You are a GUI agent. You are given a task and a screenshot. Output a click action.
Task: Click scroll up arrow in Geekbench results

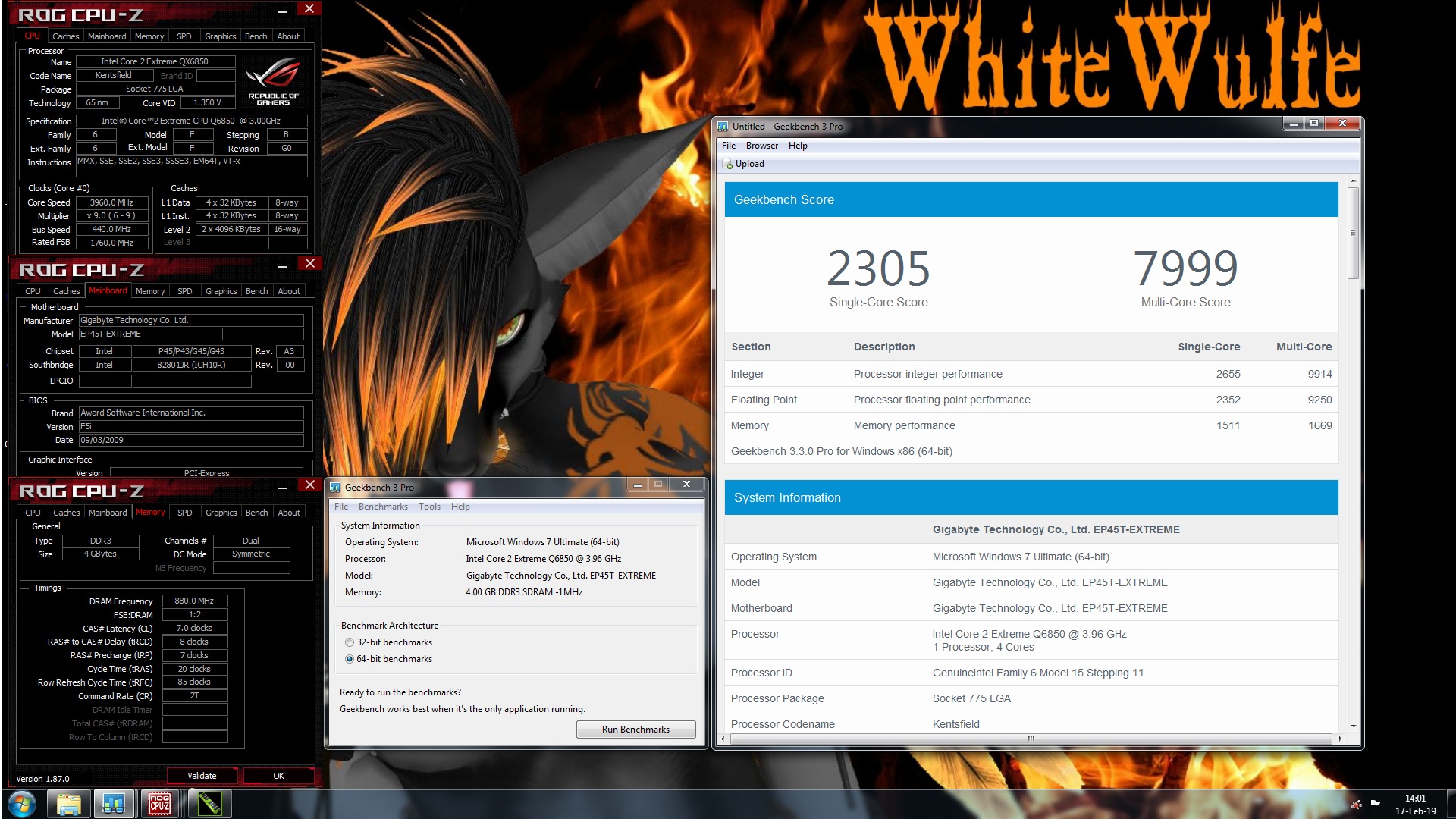coord(1353,181)
